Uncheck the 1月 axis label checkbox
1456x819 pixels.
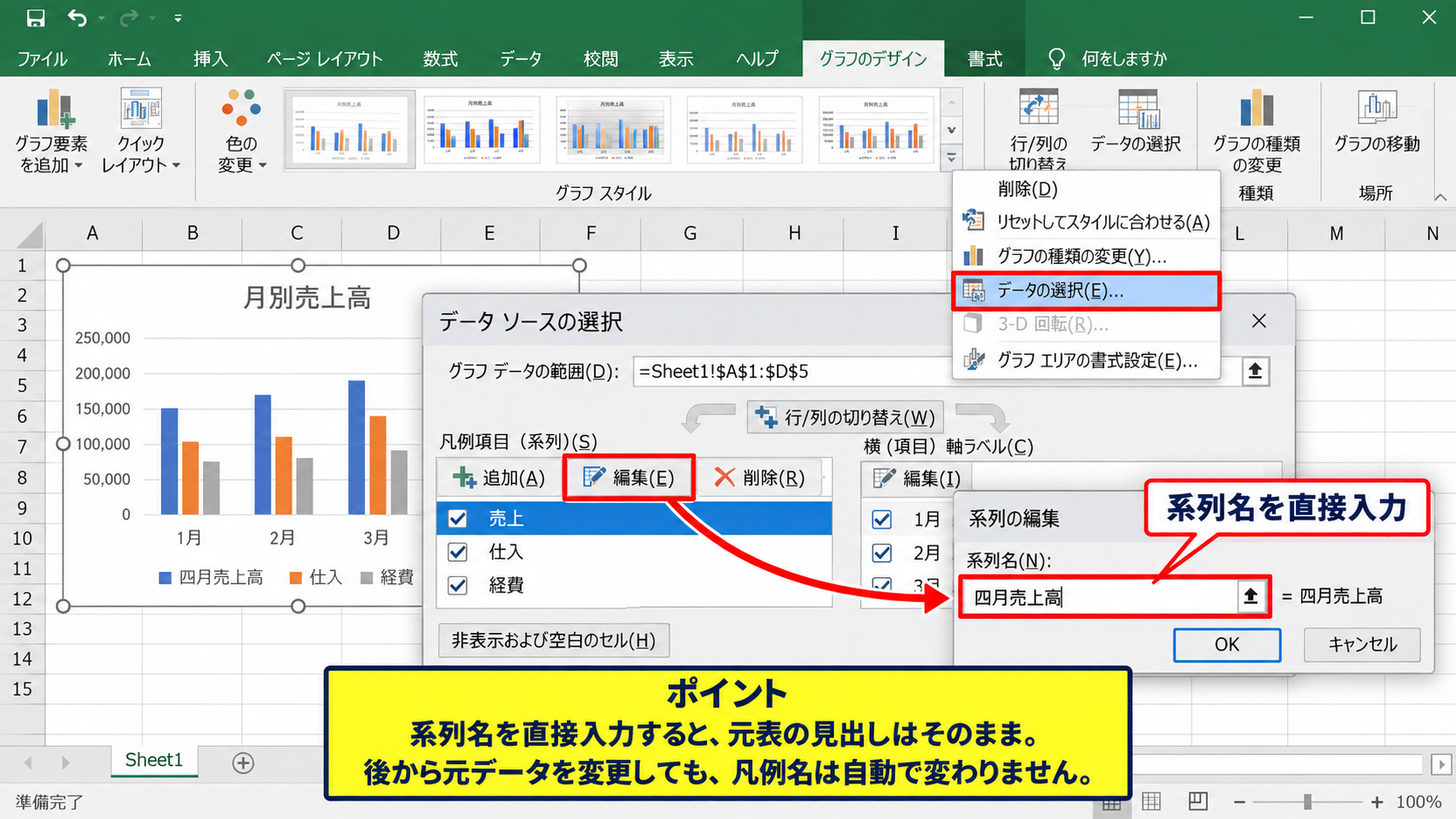click(x=881, y=520)
